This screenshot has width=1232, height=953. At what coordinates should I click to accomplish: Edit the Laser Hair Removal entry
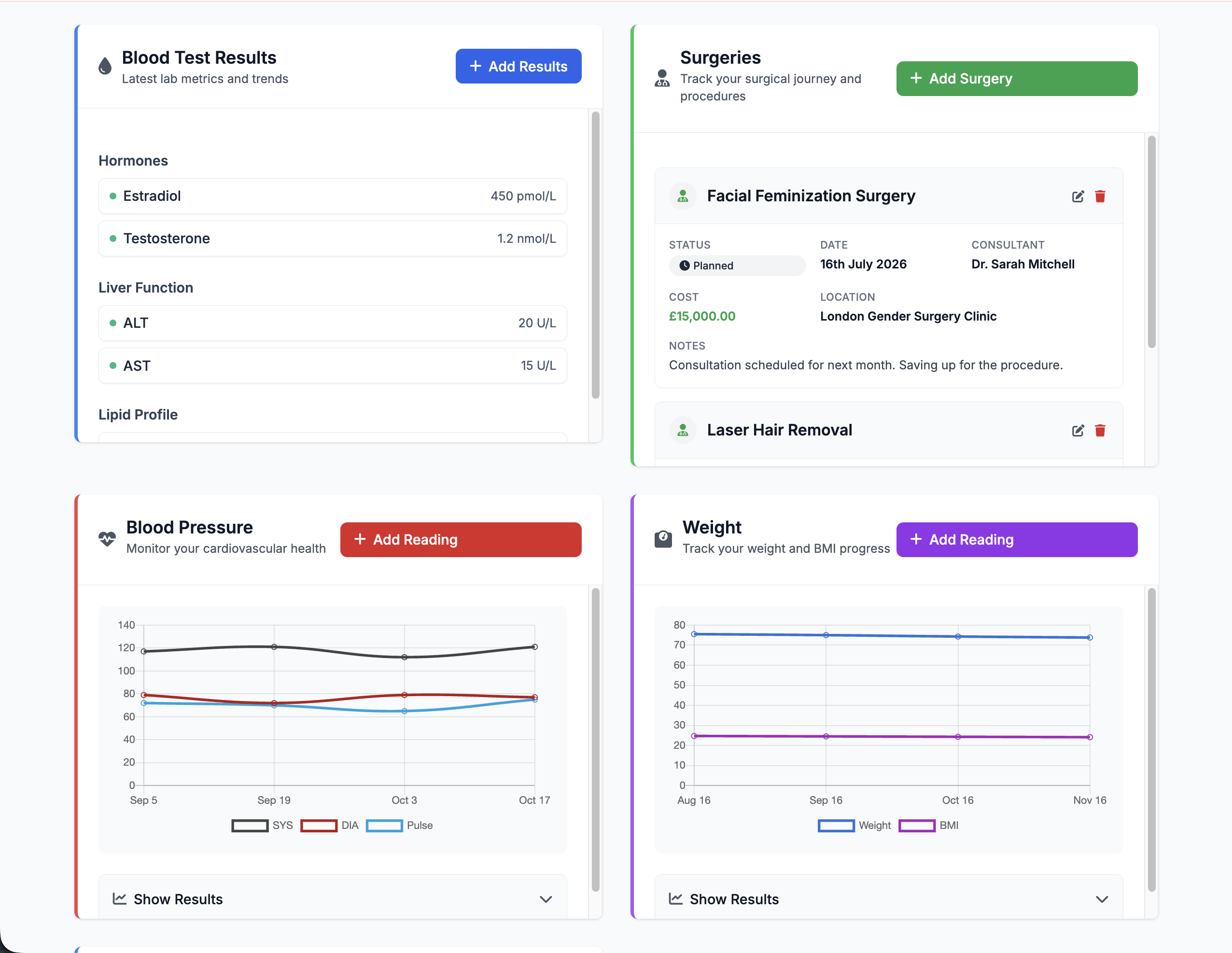[x=1078, y=430]
